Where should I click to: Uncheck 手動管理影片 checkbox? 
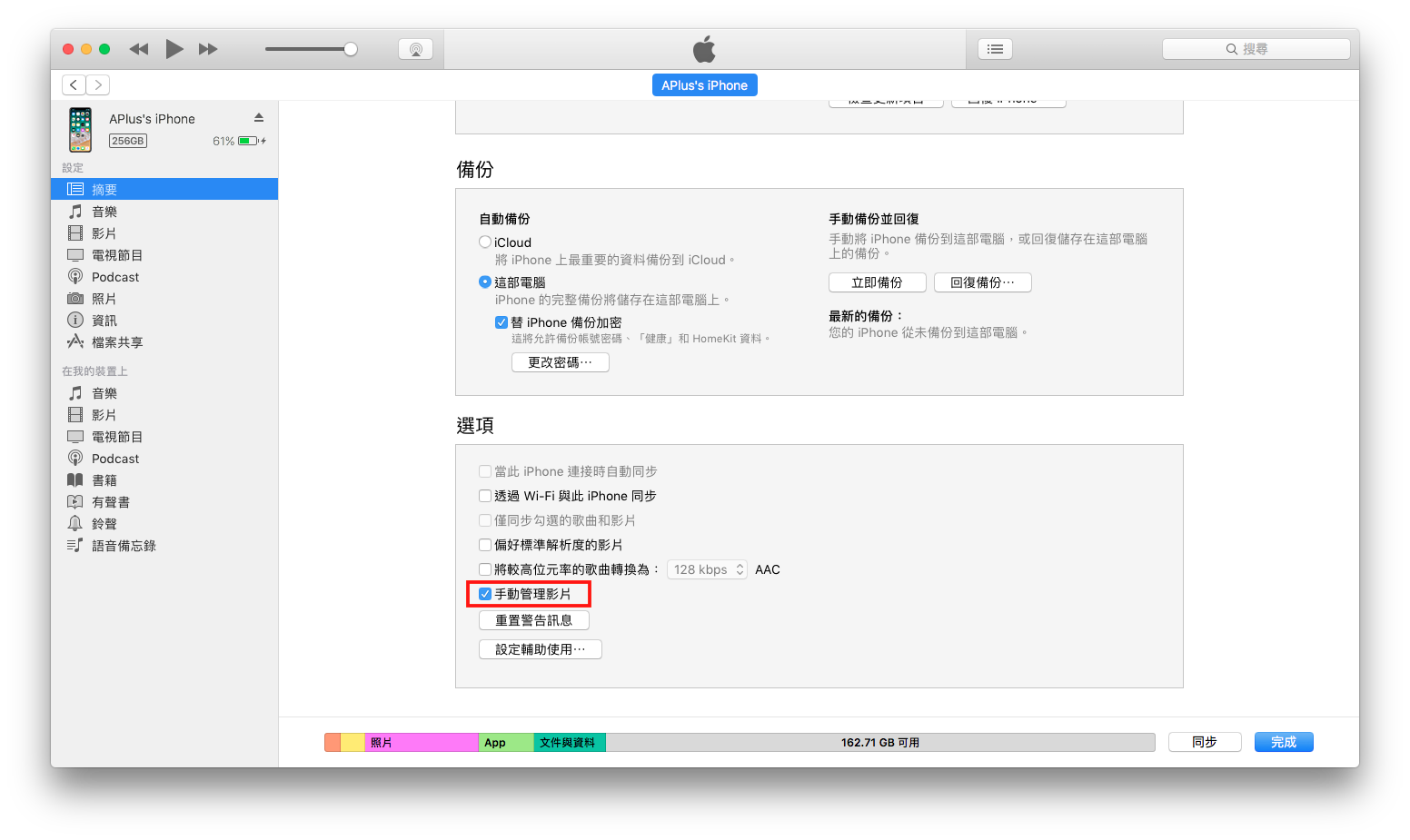[485, 594]
